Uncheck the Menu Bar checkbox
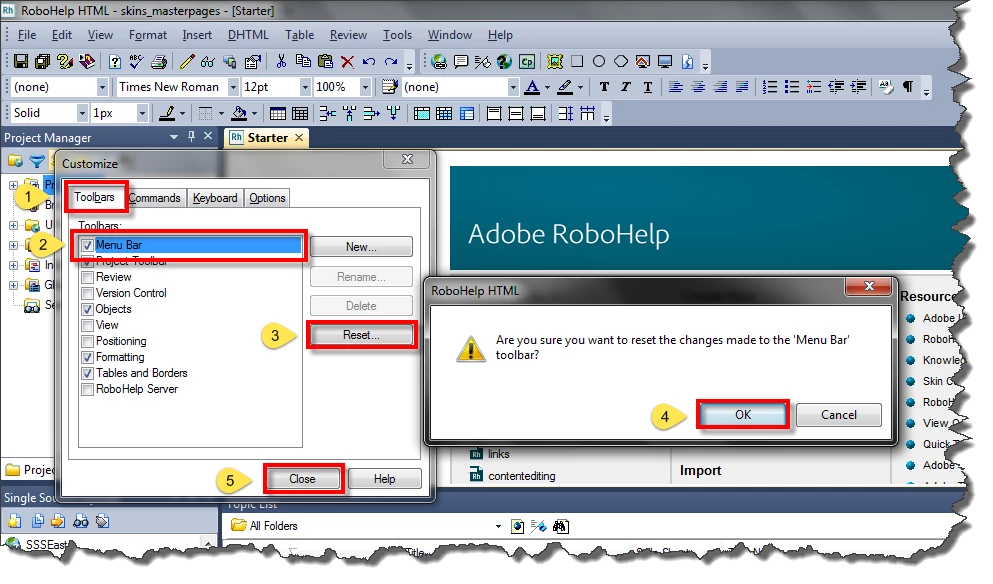The image size is (993, 584). pos(87,245)
